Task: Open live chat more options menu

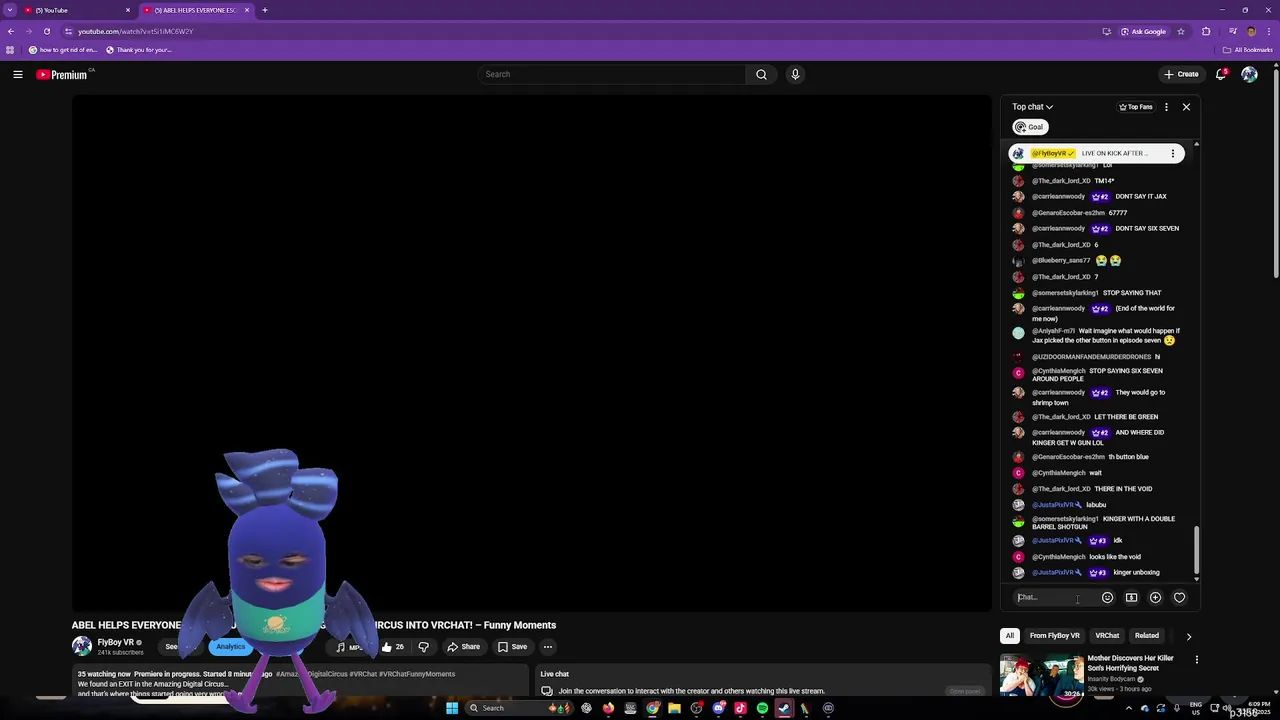Action: click(1166, 107)
